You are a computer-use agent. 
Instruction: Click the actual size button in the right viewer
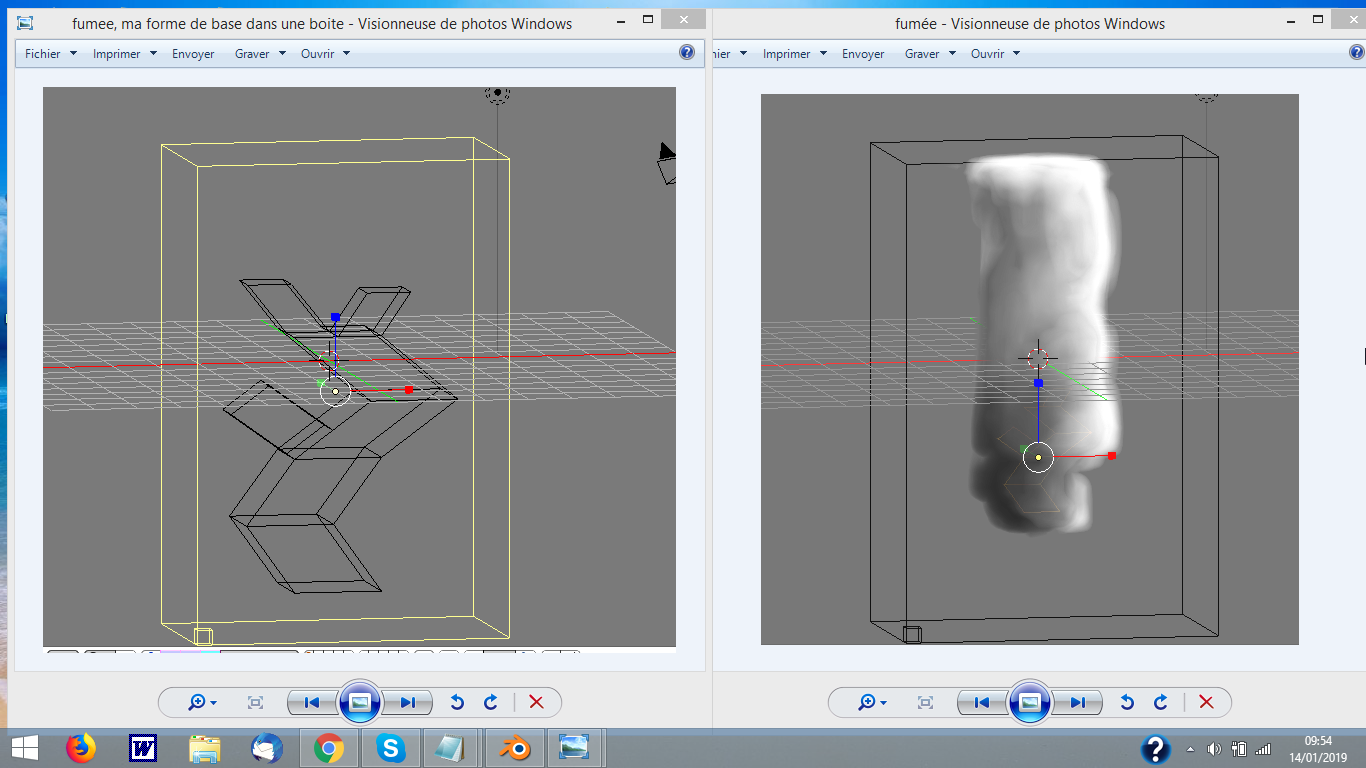925,702
